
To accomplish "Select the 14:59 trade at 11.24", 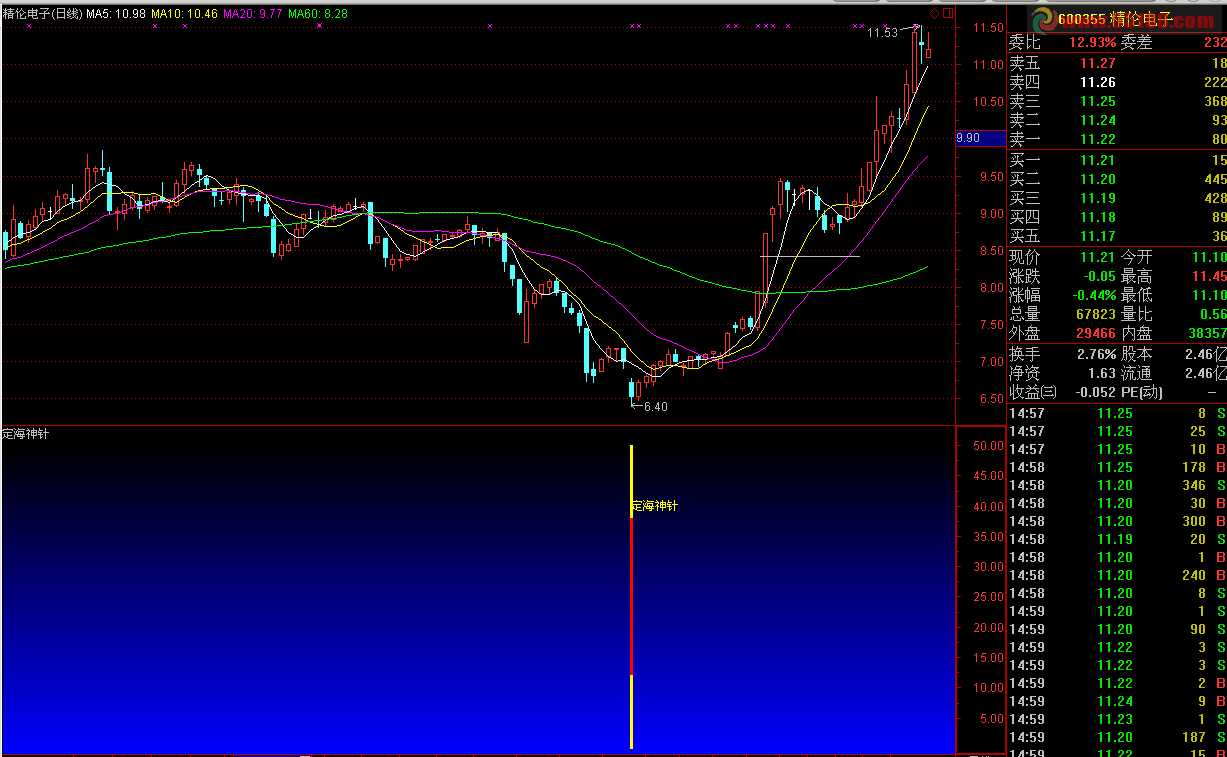I will 1117,701.
